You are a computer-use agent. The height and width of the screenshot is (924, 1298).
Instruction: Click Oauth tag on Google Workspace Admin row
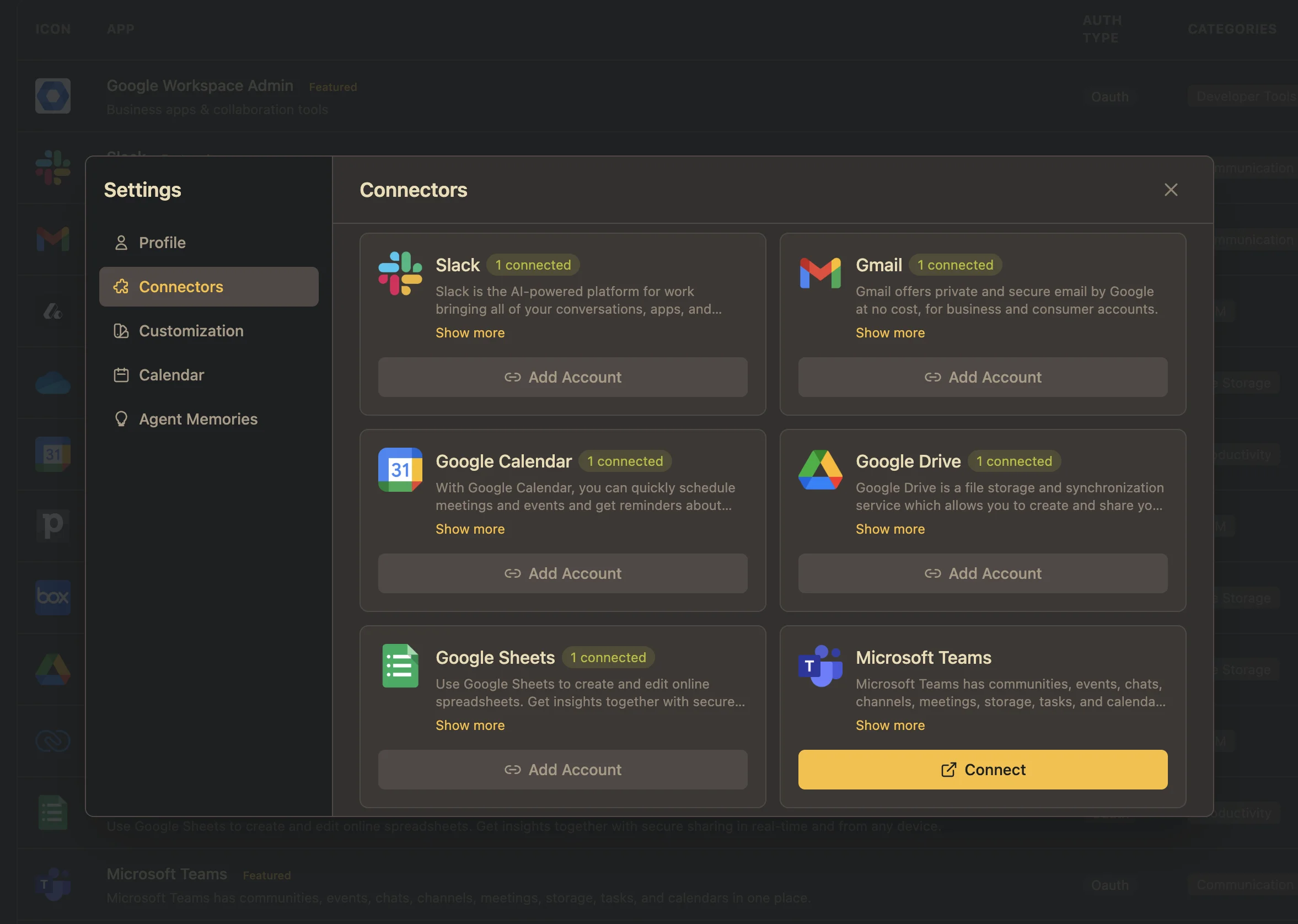tap(1109, 96)
